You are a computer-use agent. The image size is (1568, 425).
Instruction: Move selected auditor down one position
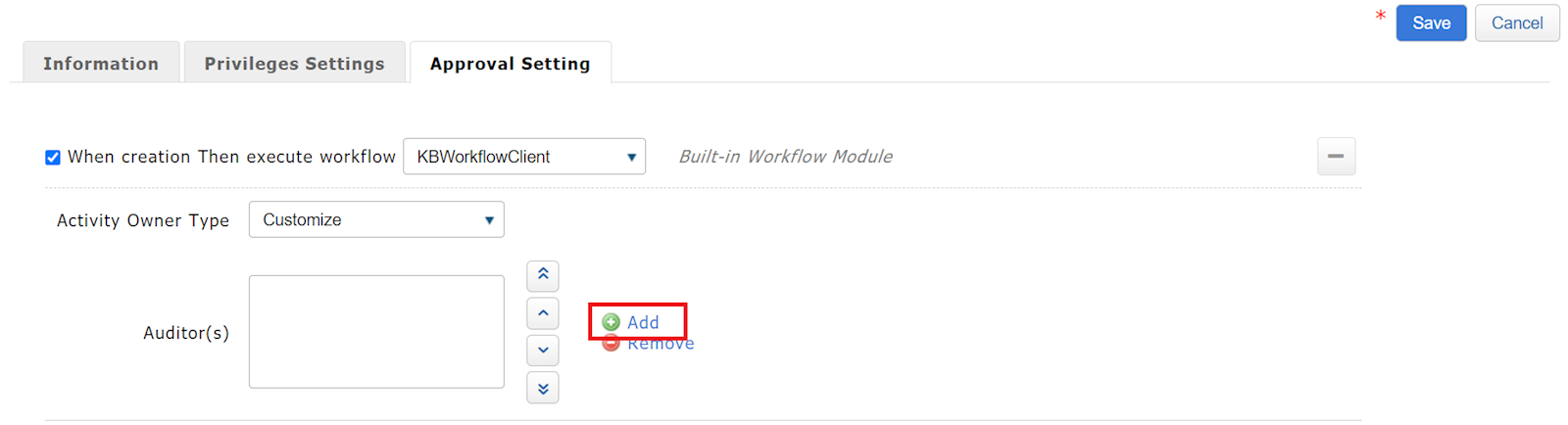click(543, 351)
